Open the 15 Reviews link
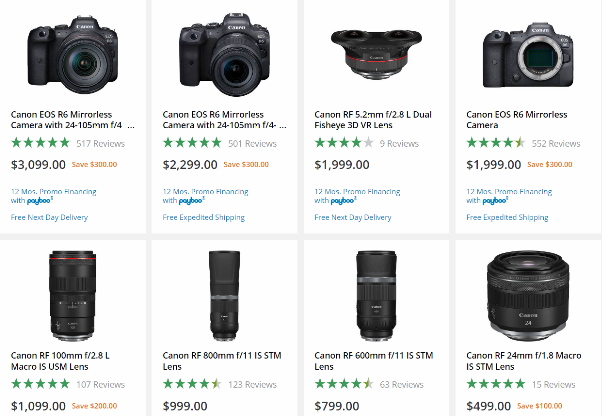Image resolution: width=602 pixels, height=416 pixels. tap(553, 384)
